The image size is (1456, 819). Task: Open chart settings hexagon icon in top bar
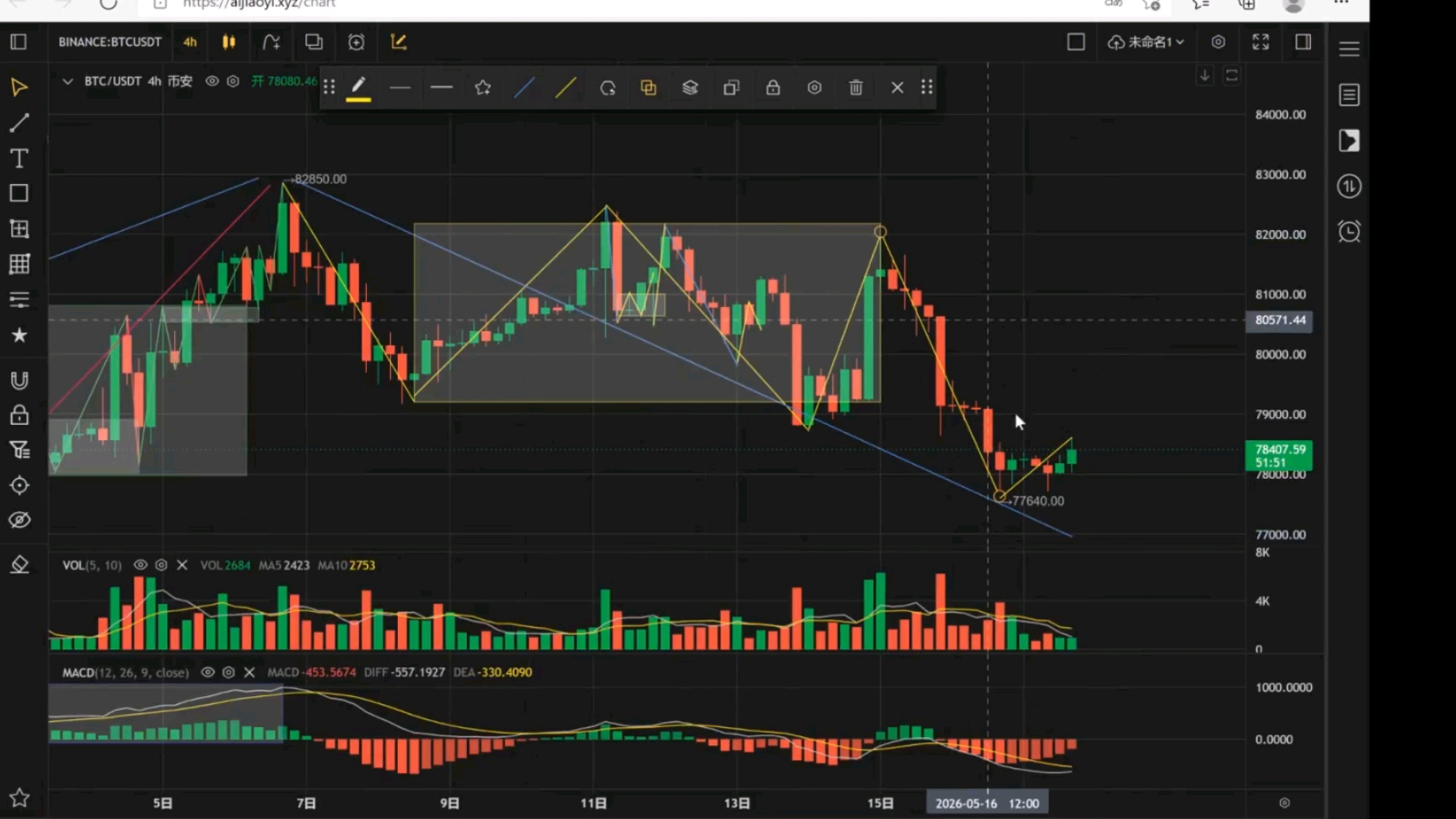point(1219,42)
